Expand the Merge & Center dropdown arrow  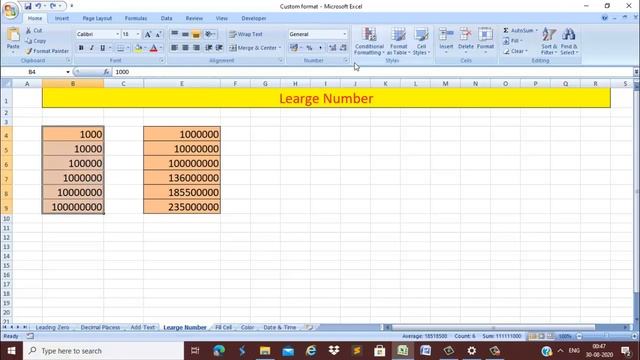pyautogui.click(x=280, y=48)
